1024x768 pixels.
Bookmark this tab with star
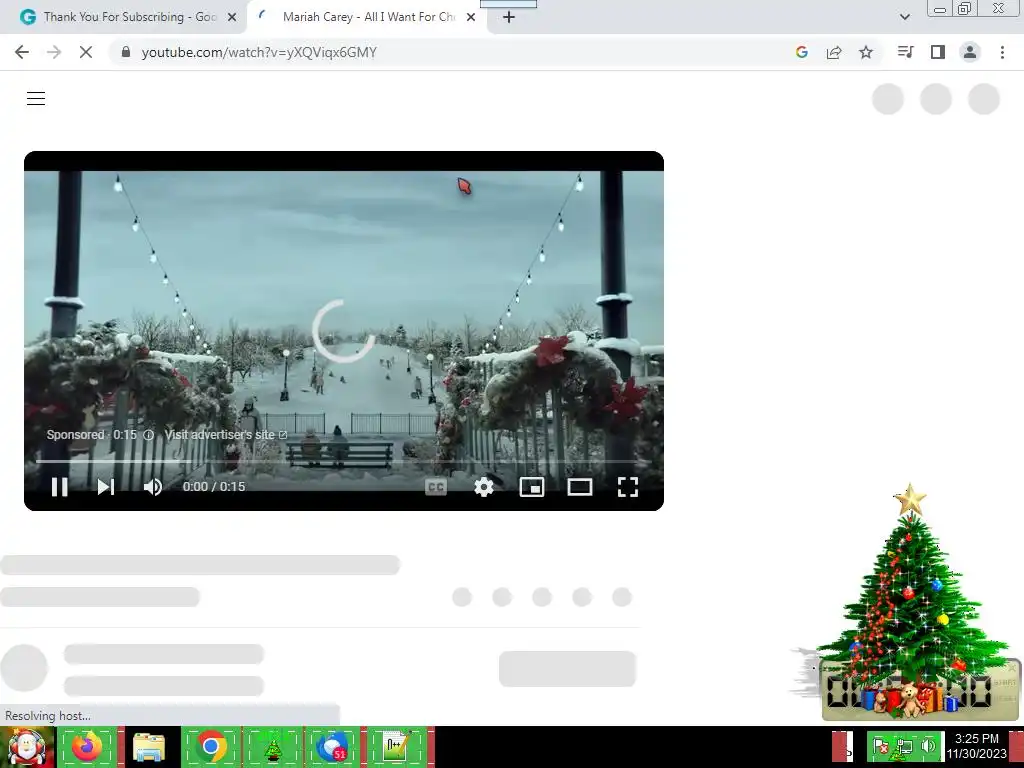tap(866, 52)
